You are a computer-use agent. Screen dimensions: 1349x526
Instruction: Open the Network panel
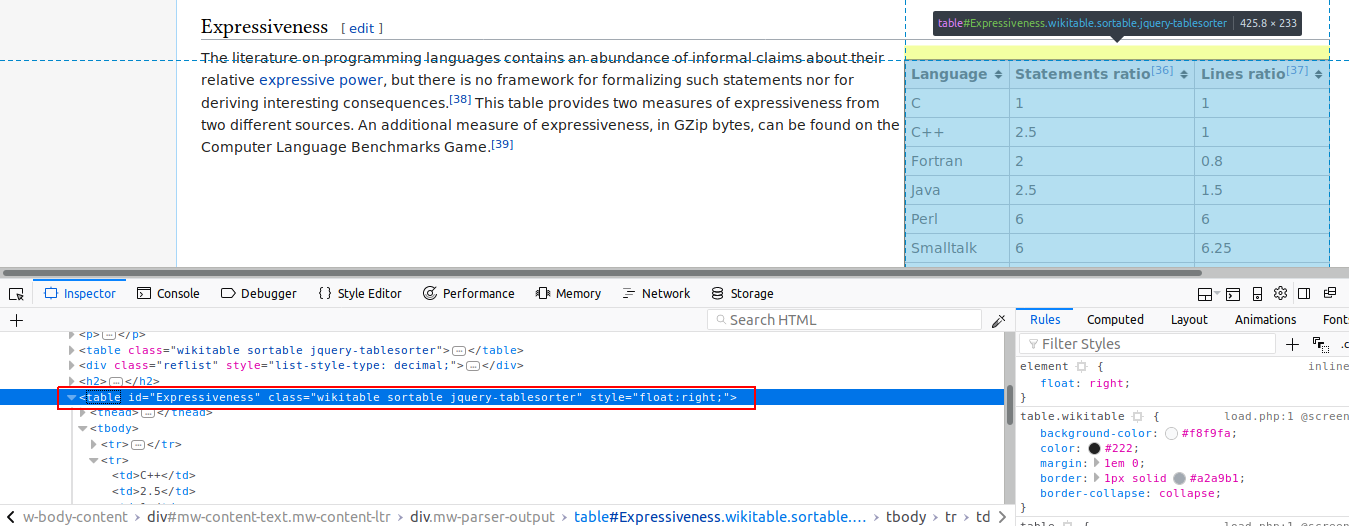click(x=656, y=294)
